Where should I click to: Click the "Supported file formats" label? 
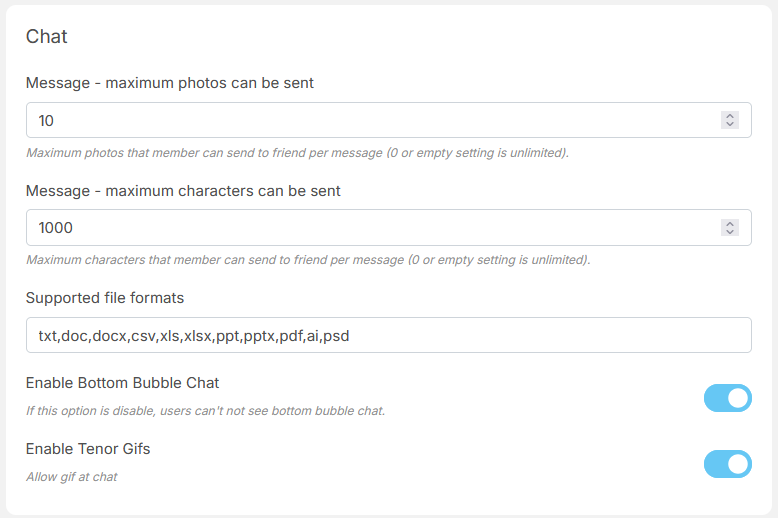105,298
